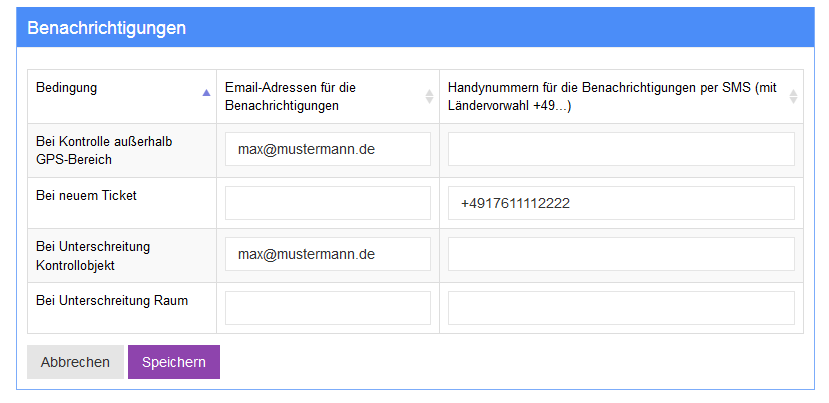Screen dimensions: 829x403
Task: Select the Bei Unterschreitung Raum label
Action: [x=111, y=300]
